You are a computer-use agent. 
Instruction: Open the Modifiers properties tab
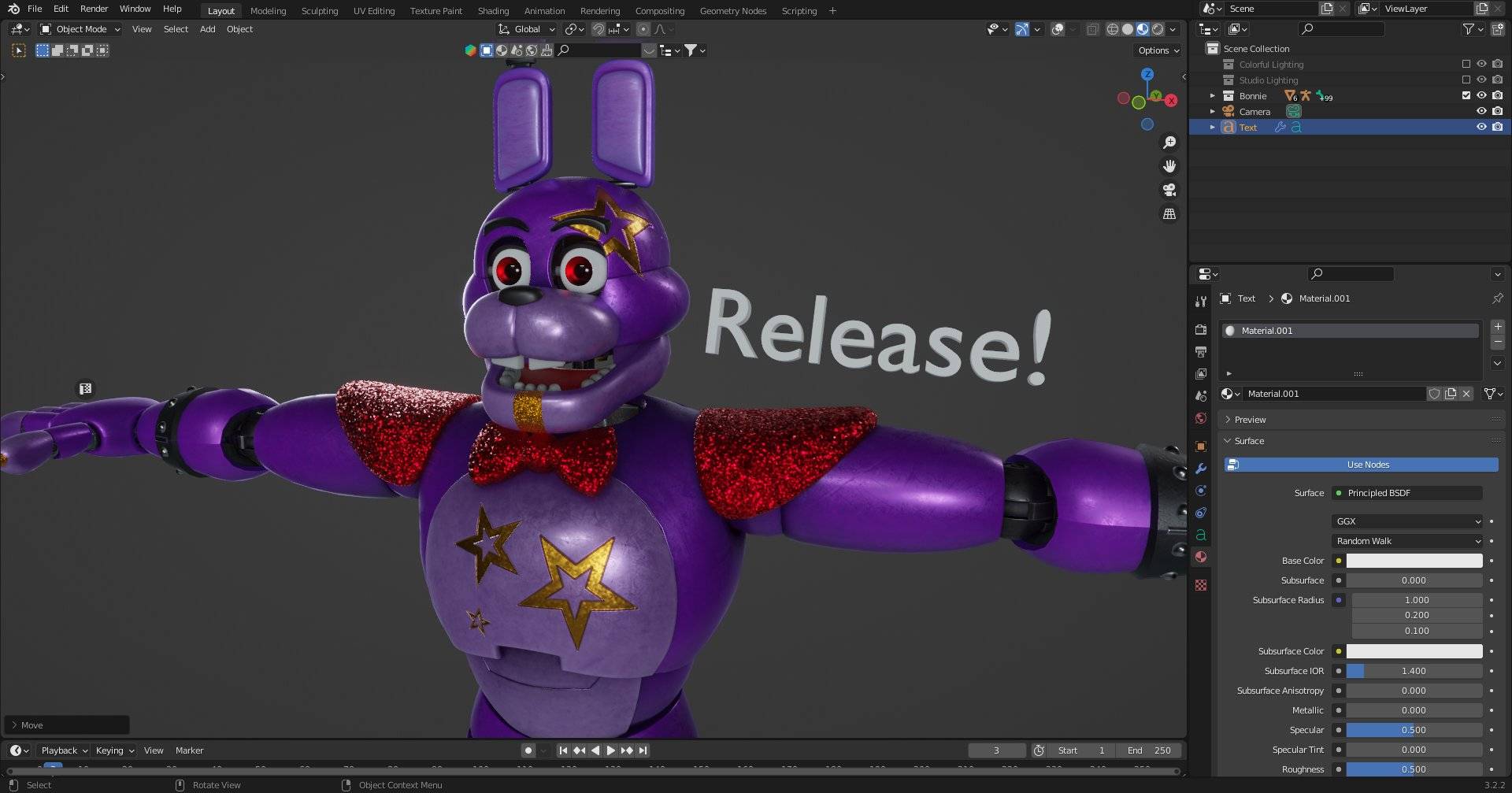tap(1200, 469)
